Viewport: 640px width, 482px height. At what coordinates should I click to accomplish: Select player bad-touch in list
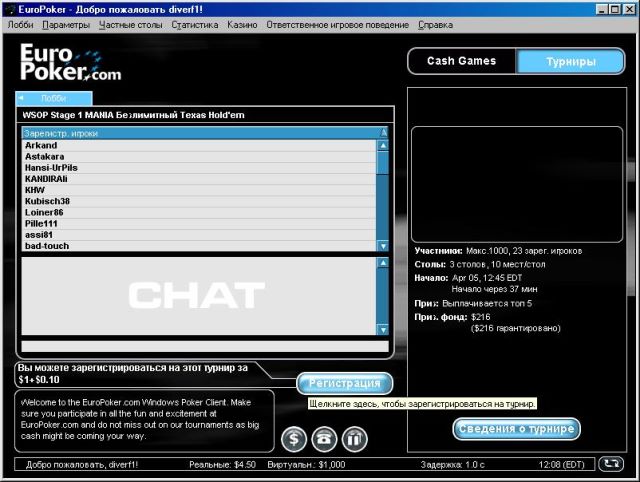point(199,246)
